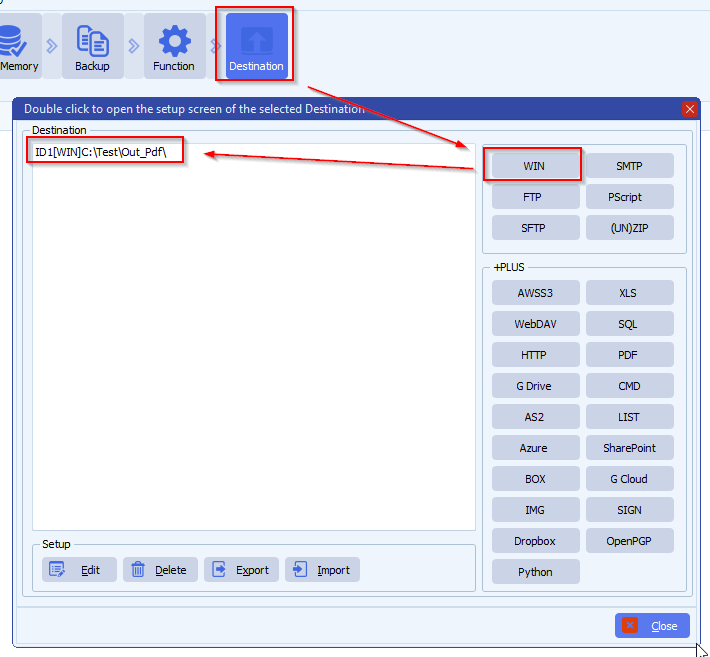
Task: Add an OpenPGP destination
Action: [629, 541]
